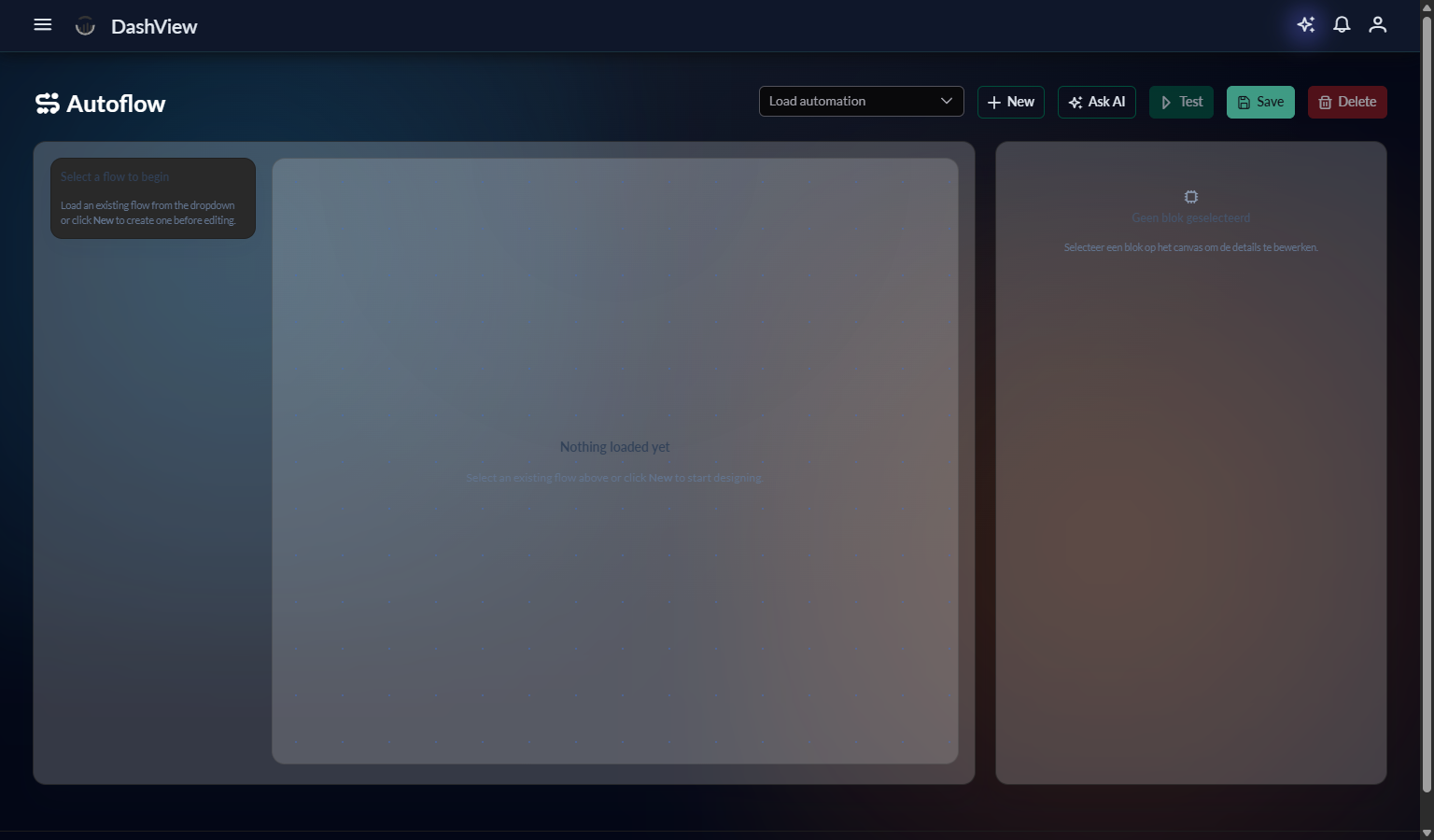Screen dimensions: 1434x840
Task: Click the user profile icon
Action: pos(1377,24)
